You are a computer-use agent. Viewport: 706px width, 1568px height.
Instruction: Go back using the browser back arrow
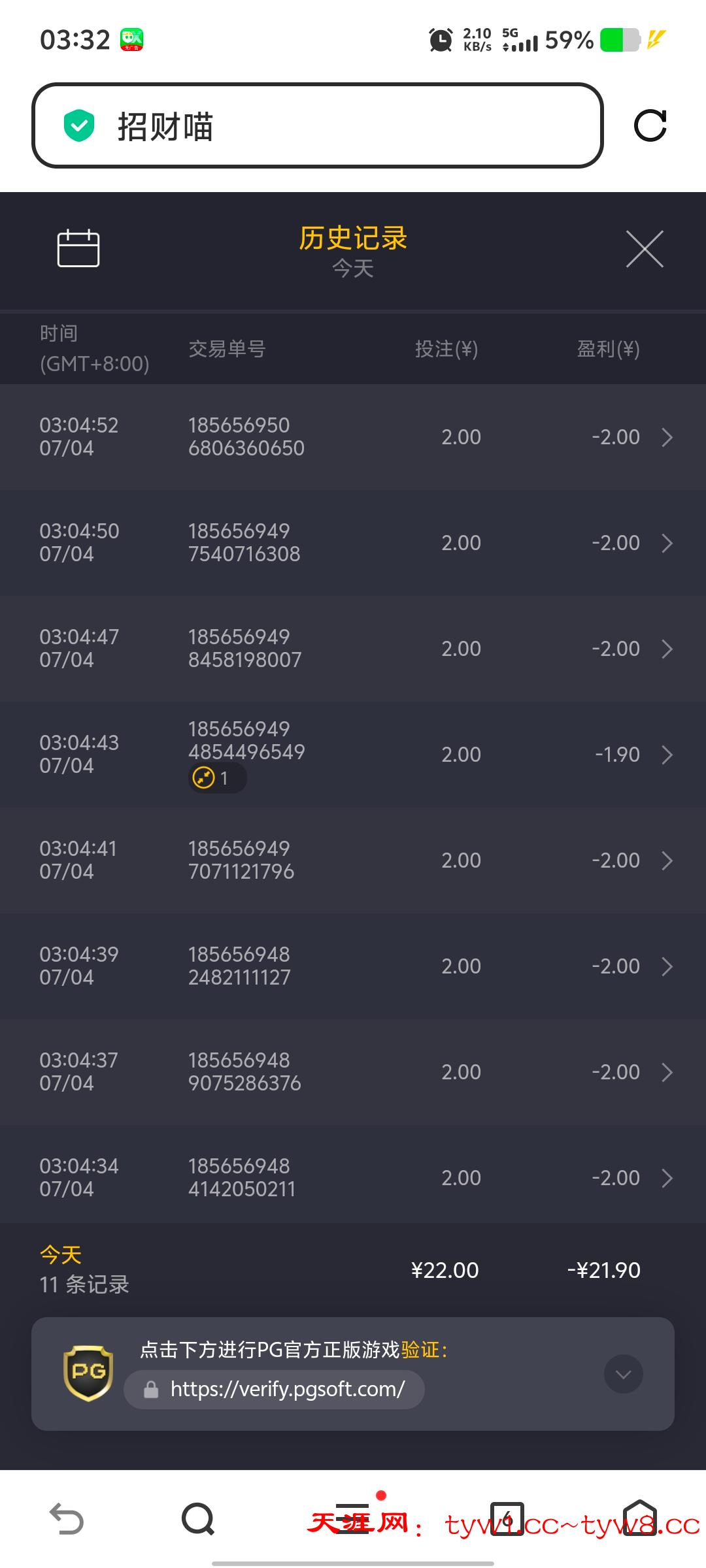click(x=67, y=1518)
